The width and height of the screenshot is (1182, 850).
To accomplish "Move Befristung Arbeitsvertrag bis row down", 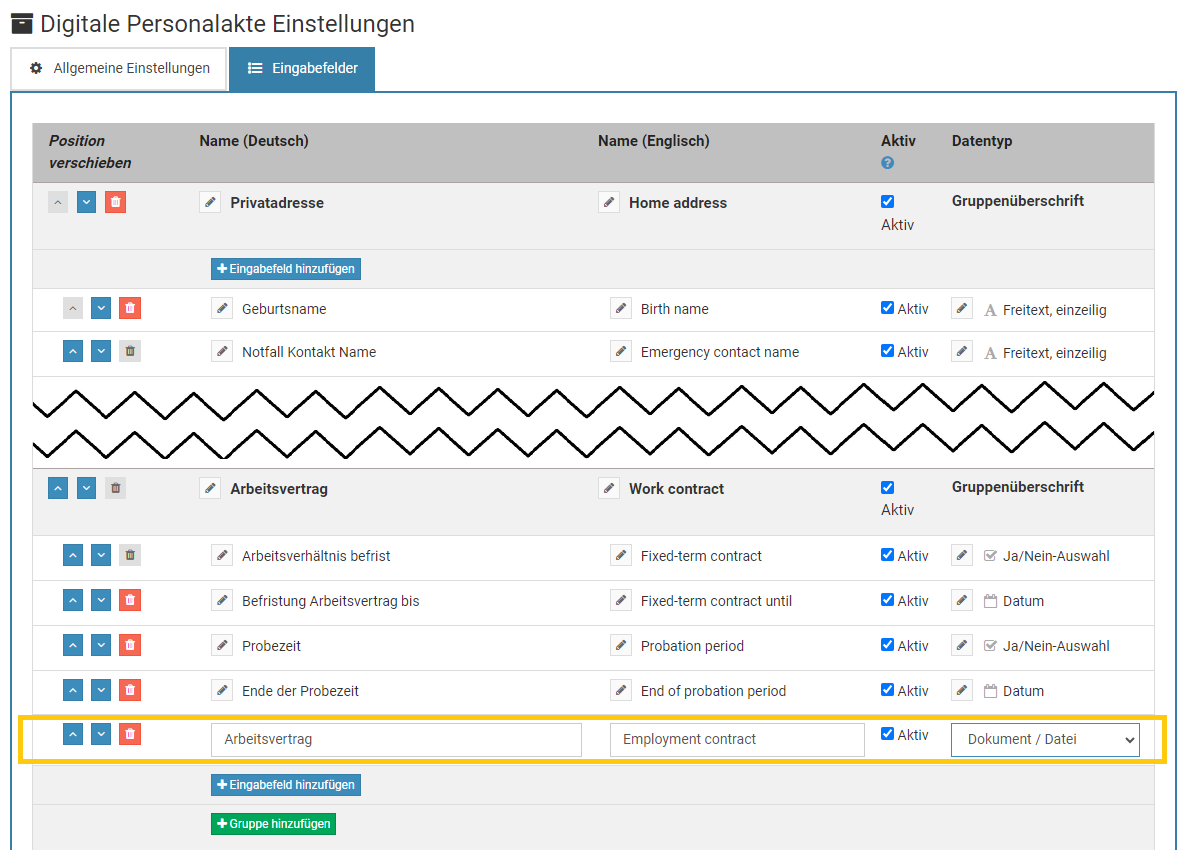I will 101,600.
